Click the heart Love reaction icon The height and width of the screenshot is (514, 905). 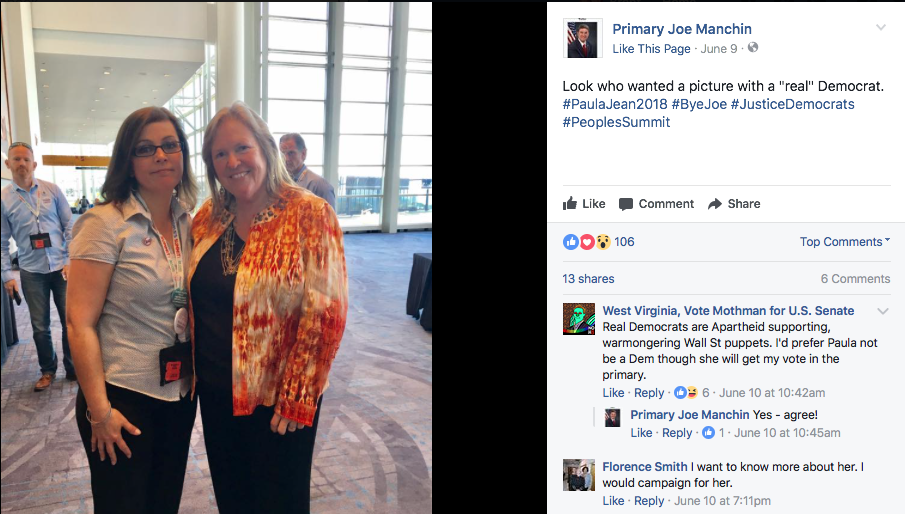click(x=587, y=242)
